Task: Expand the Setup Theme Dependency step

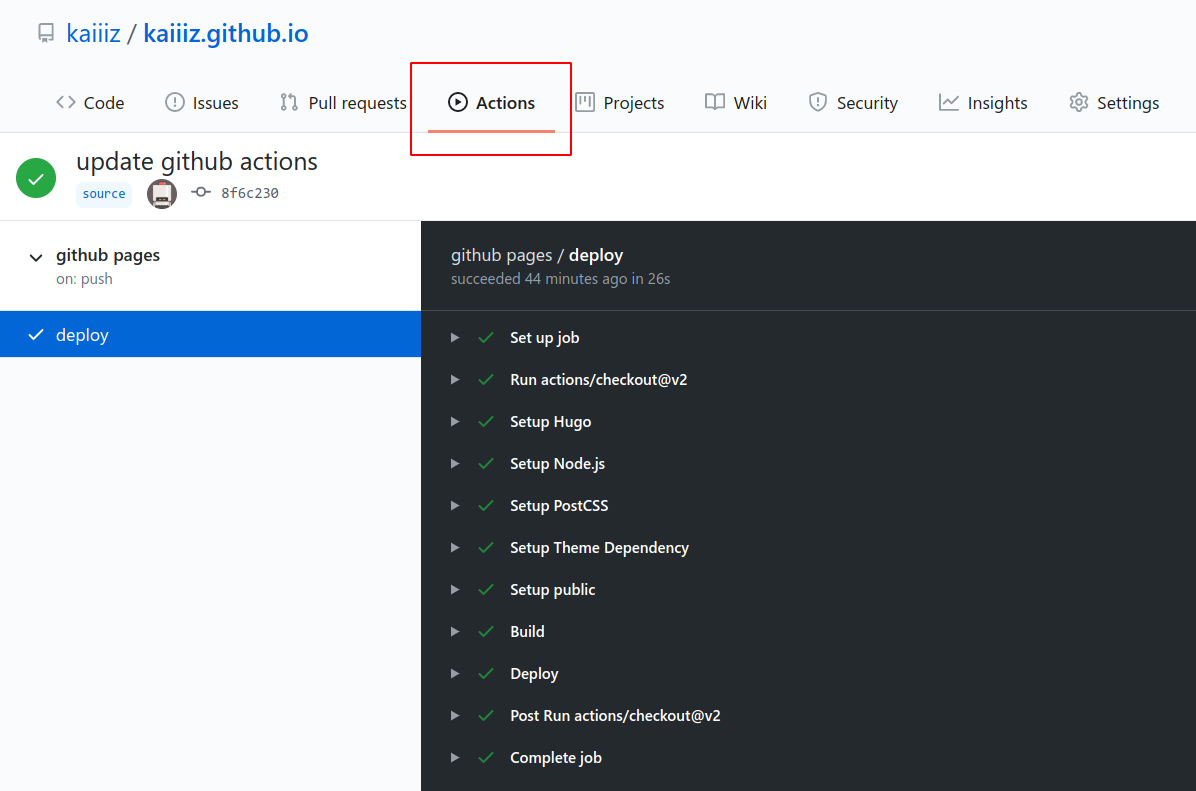Action: point(455,548)
